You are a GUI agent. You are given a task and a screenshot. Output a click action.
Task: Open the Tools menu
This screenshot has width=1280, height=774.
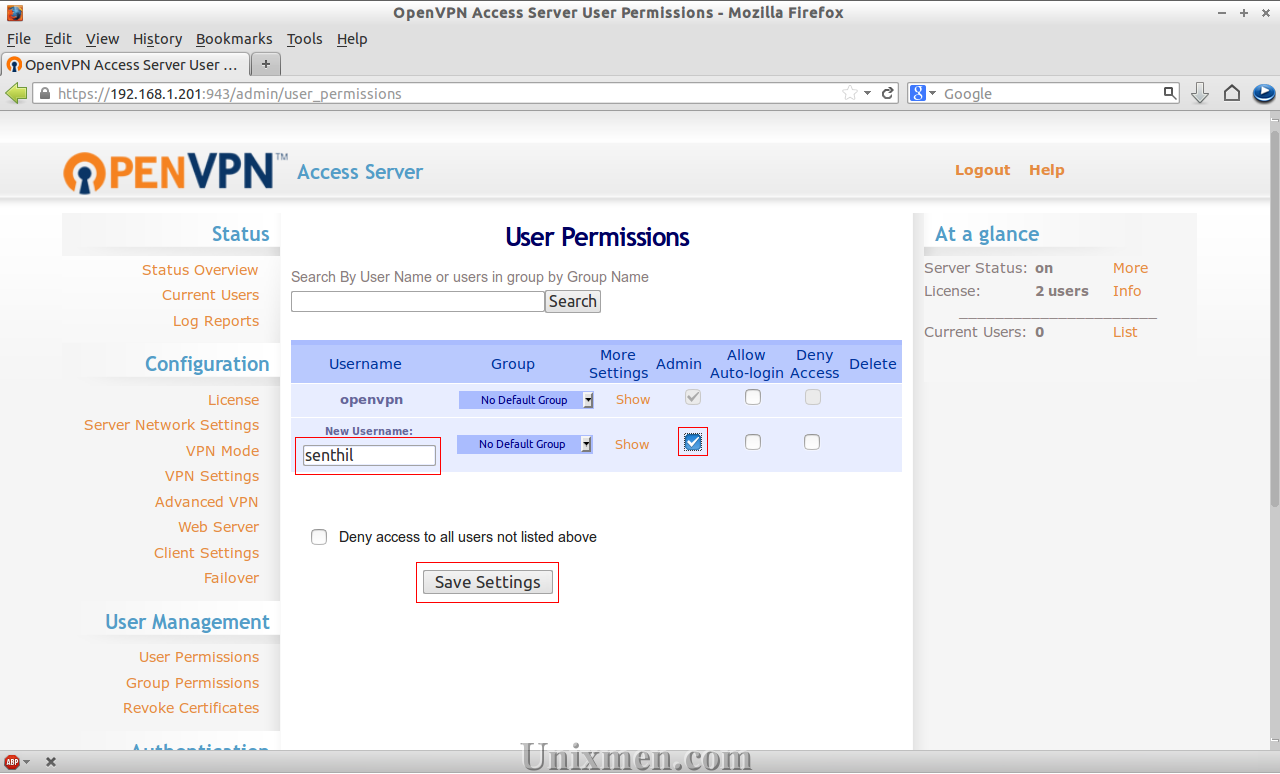[x=304, y=39]
